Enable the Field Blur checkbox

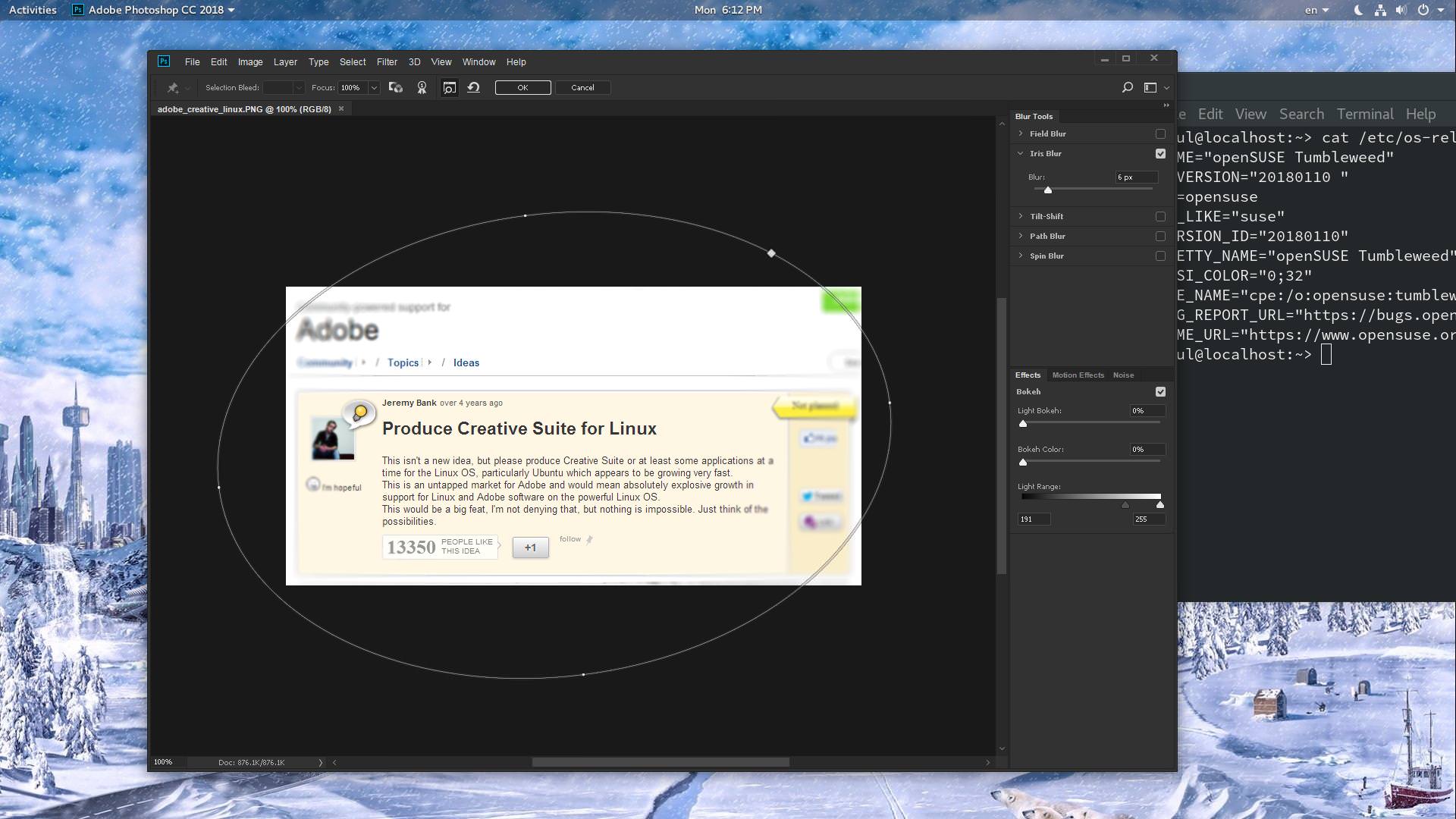pyautogui.click(x=1160, y=134)
